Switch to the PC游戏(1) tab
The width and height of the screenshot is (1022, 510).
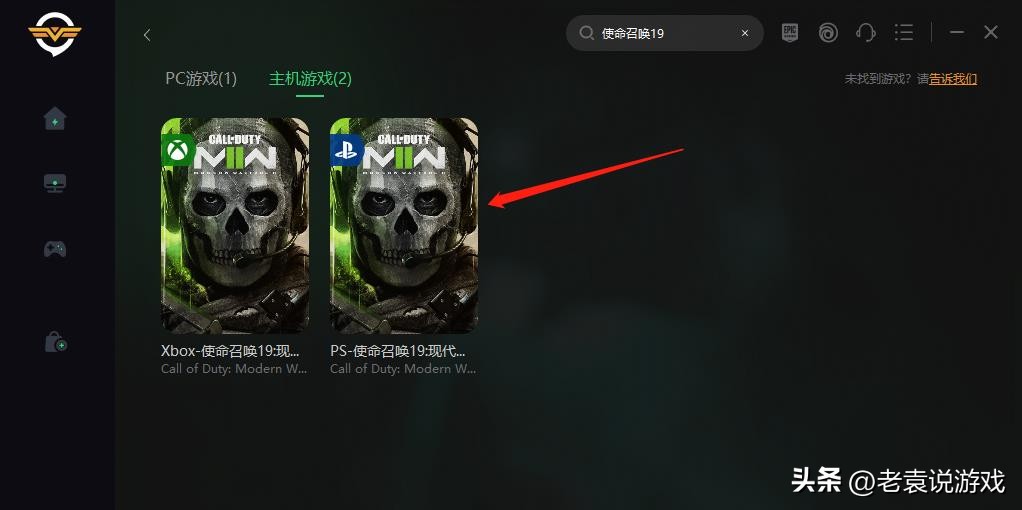[x=201, y=79]
